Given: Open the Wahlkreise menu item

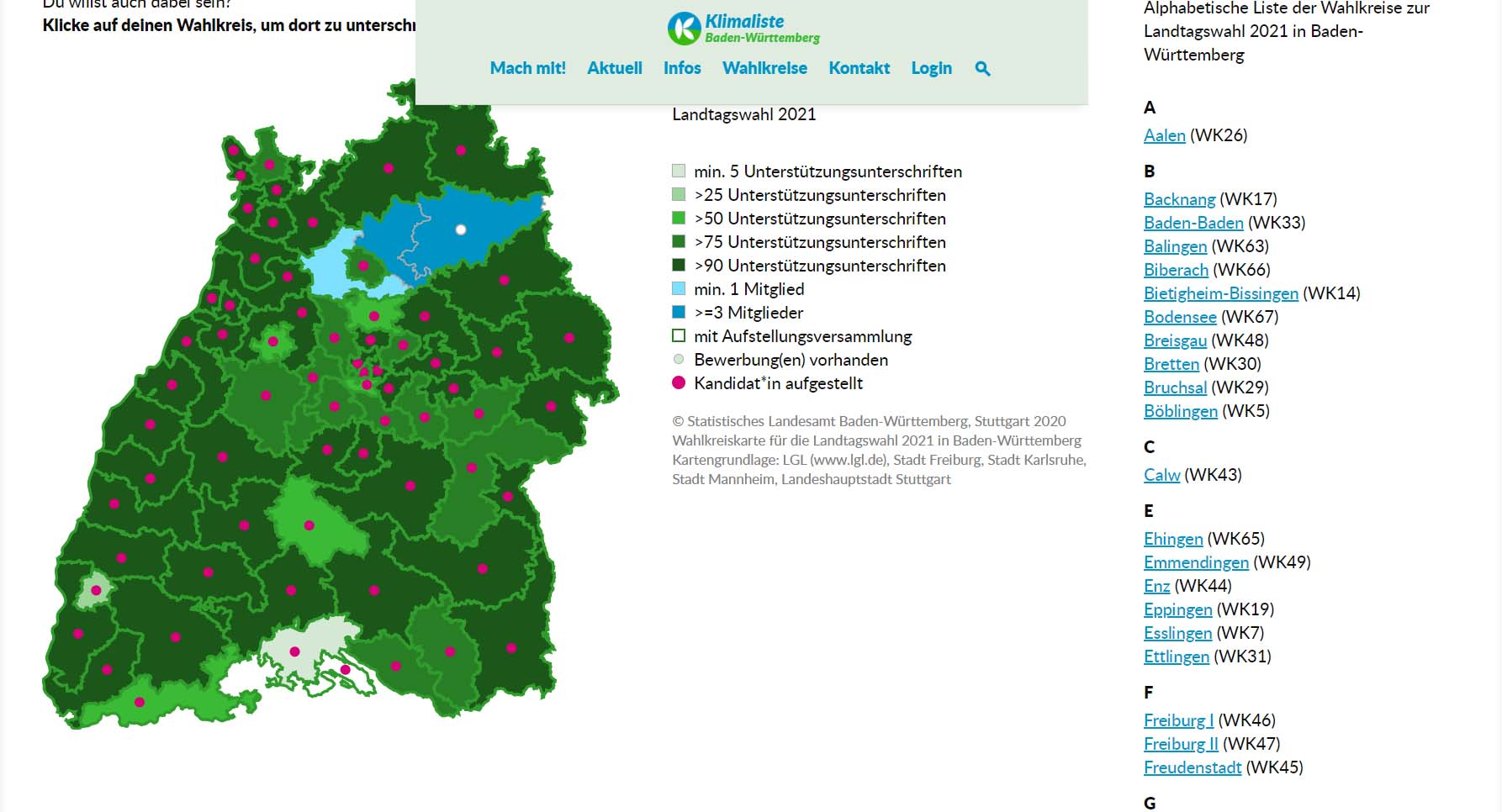Looking at the screenshot, I should point(764,68).
